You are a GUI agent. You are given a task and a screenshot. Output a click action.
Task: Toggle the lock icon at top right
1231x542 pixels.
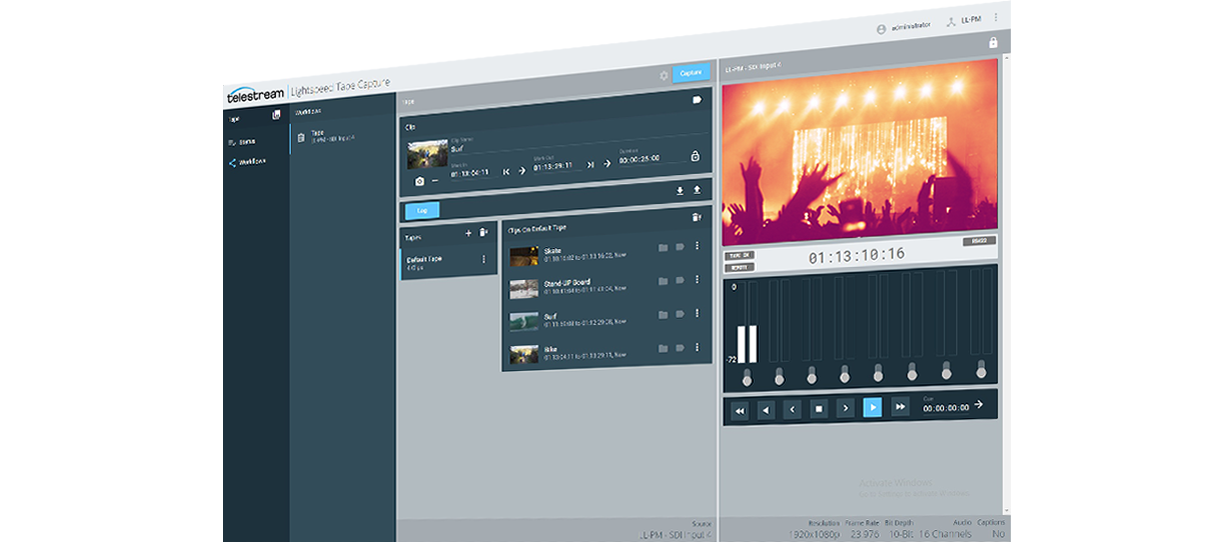point(993,42)
